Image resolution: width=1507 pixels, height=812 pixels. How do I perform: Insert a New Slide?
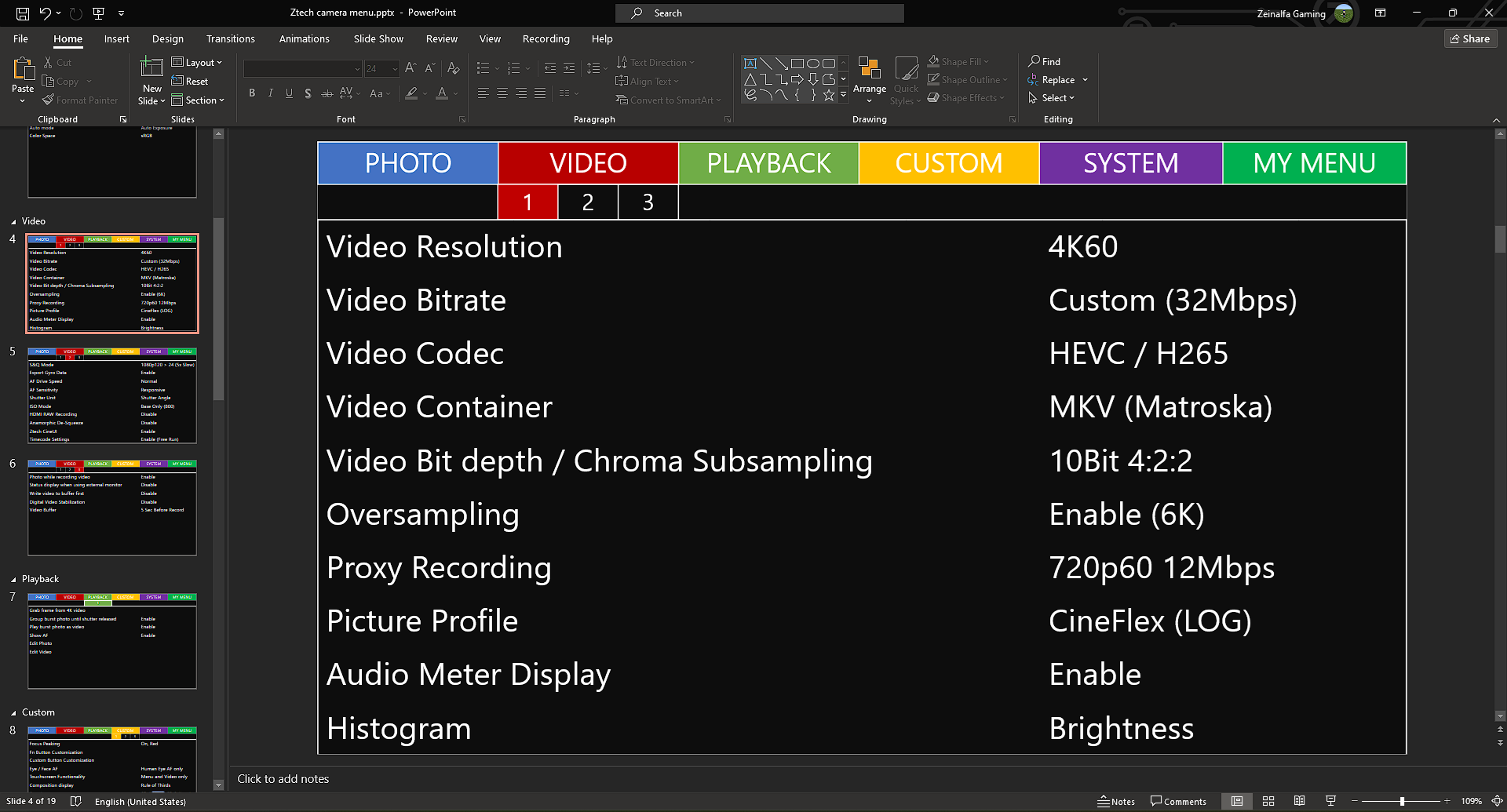click(151, 80)
